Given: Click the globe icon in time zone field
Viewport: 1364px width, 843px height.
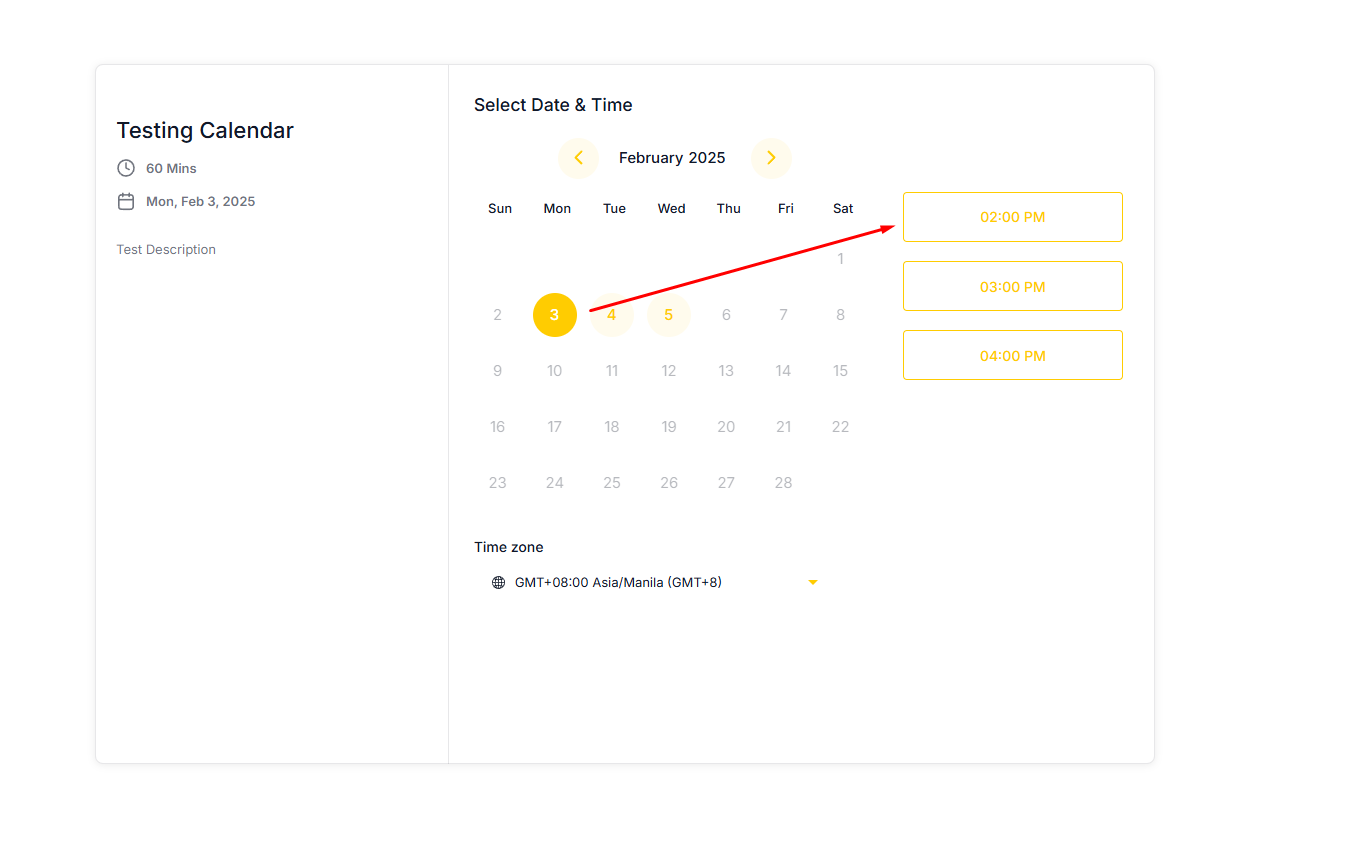Looking at the screenshot, I should [x=498, y=583].
